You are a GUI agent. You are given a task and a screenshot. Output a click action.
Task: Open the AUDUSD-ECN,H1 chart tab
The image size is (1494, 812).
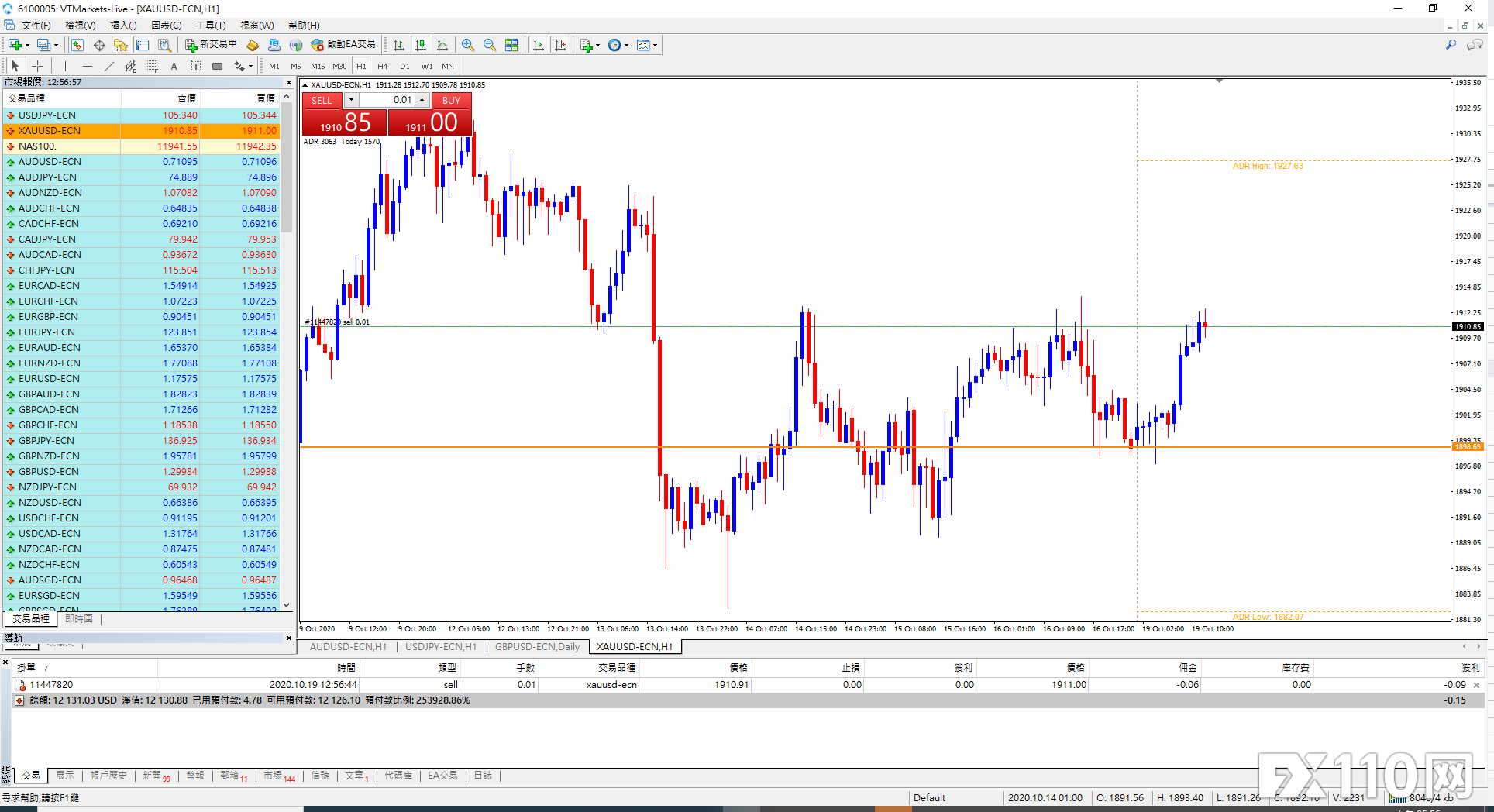click(348, 647)
